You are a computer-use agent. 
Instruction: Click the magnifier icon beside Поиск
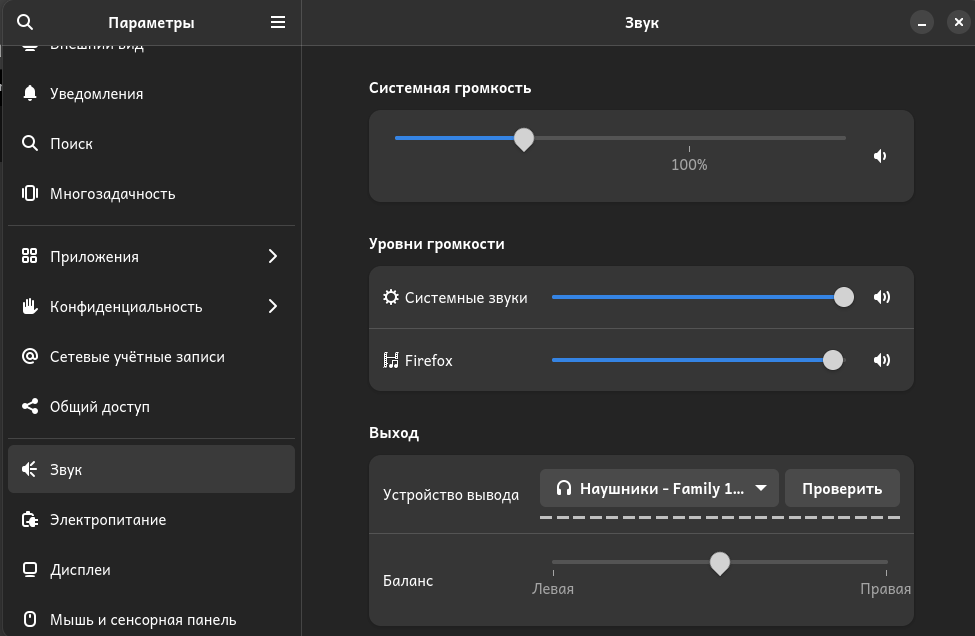30,143
